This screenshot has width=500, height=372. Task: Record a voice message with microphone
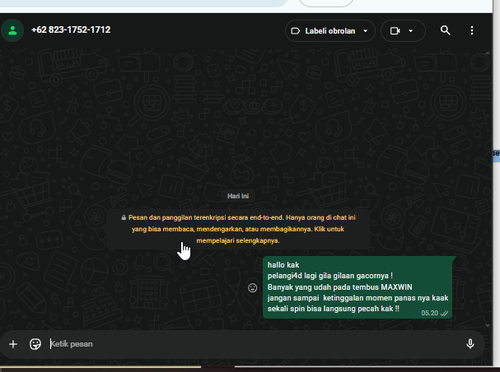coord(470,344)
